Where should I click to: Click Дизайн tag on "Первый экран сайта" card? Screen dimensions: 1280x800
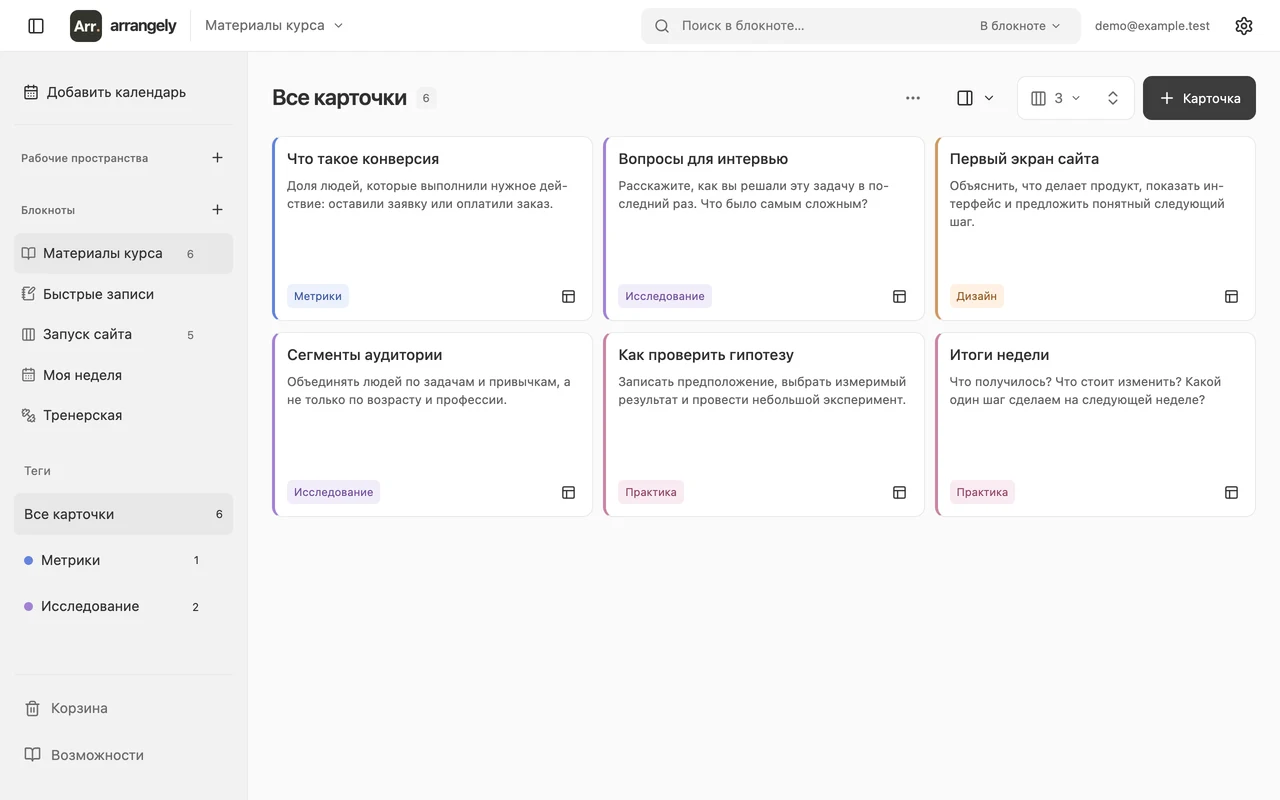[x=976, y=296]
